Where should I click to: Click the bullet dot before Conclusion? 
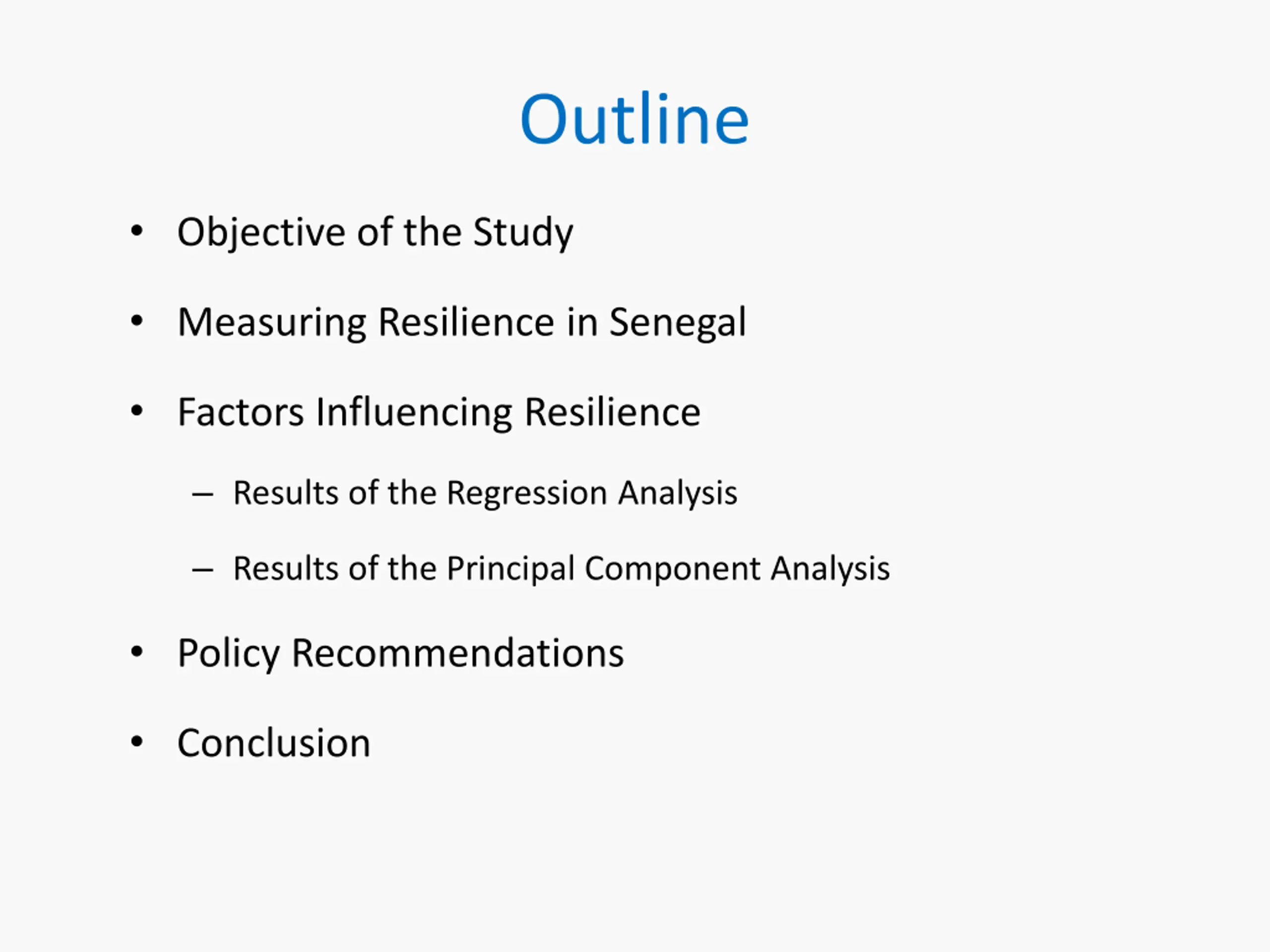pos(136,742)
